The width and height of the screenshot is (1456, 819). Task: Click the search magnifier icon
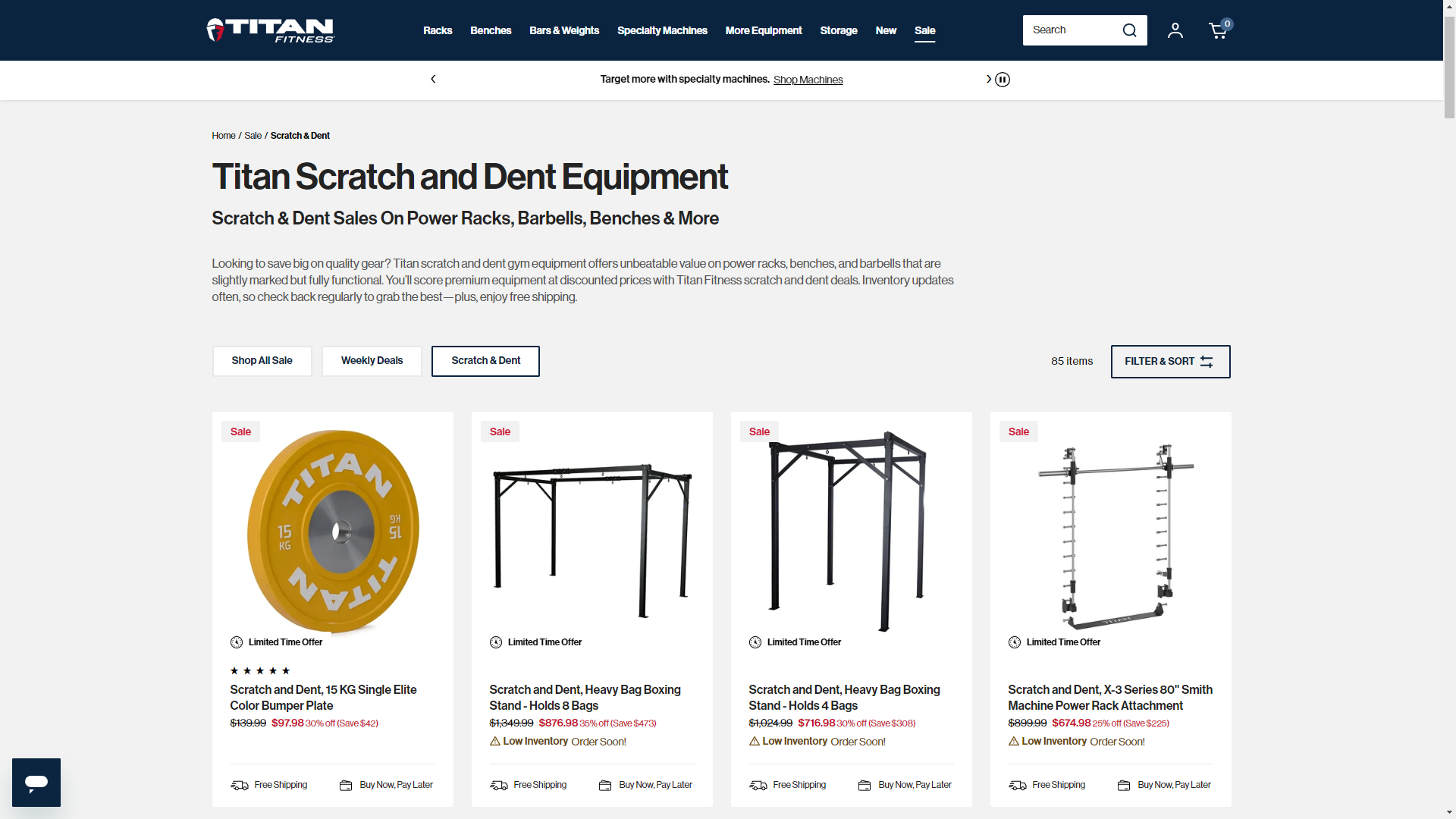pyautogui.click(x=1129, y=30)
